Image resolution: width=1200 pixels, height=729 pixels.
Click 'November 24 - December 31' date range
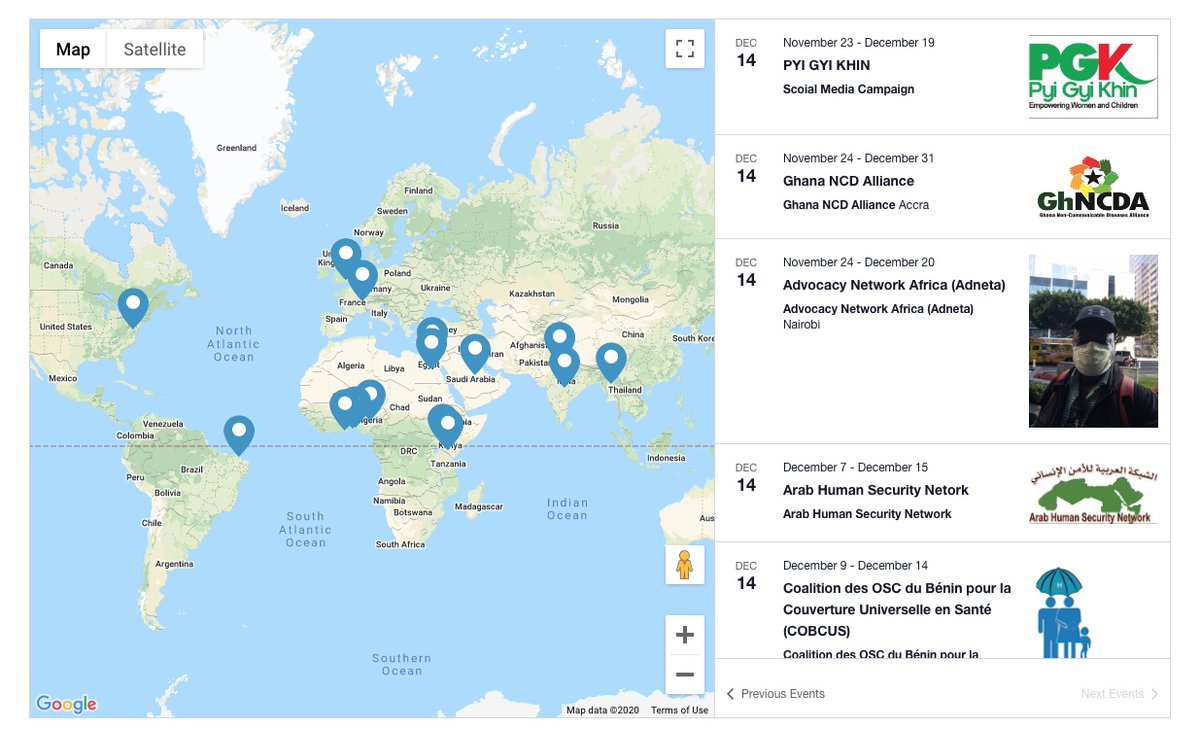point(858,158)
